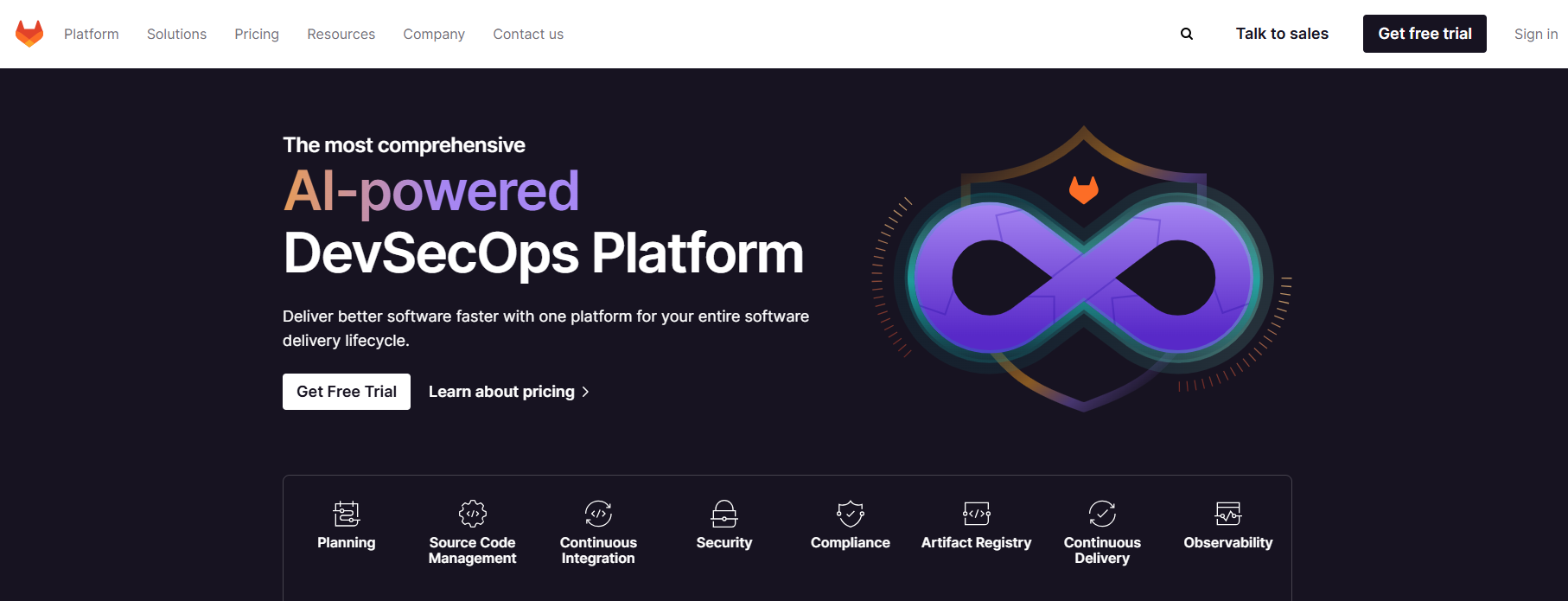Screen dimensions: 1568x601
Task: Select the Continuous Delivery checkmark icon
Action: point(1102,514)
